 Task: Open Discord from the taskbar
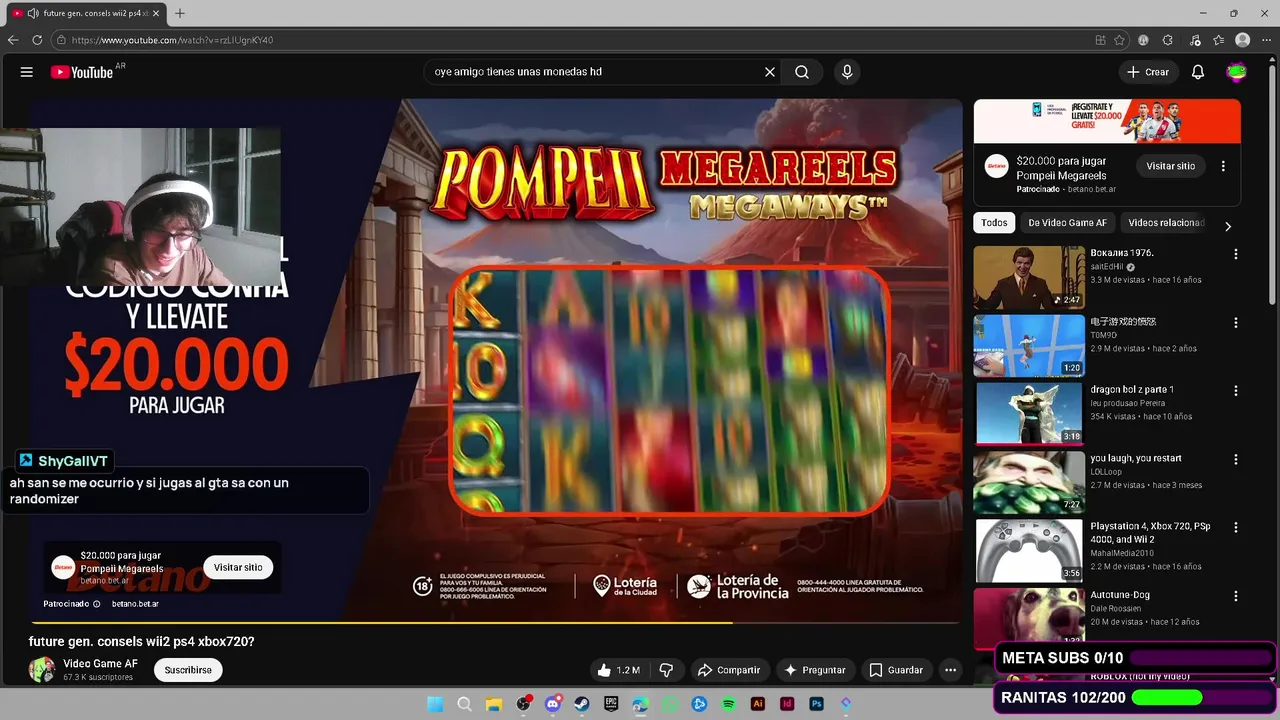pos(552,704)
